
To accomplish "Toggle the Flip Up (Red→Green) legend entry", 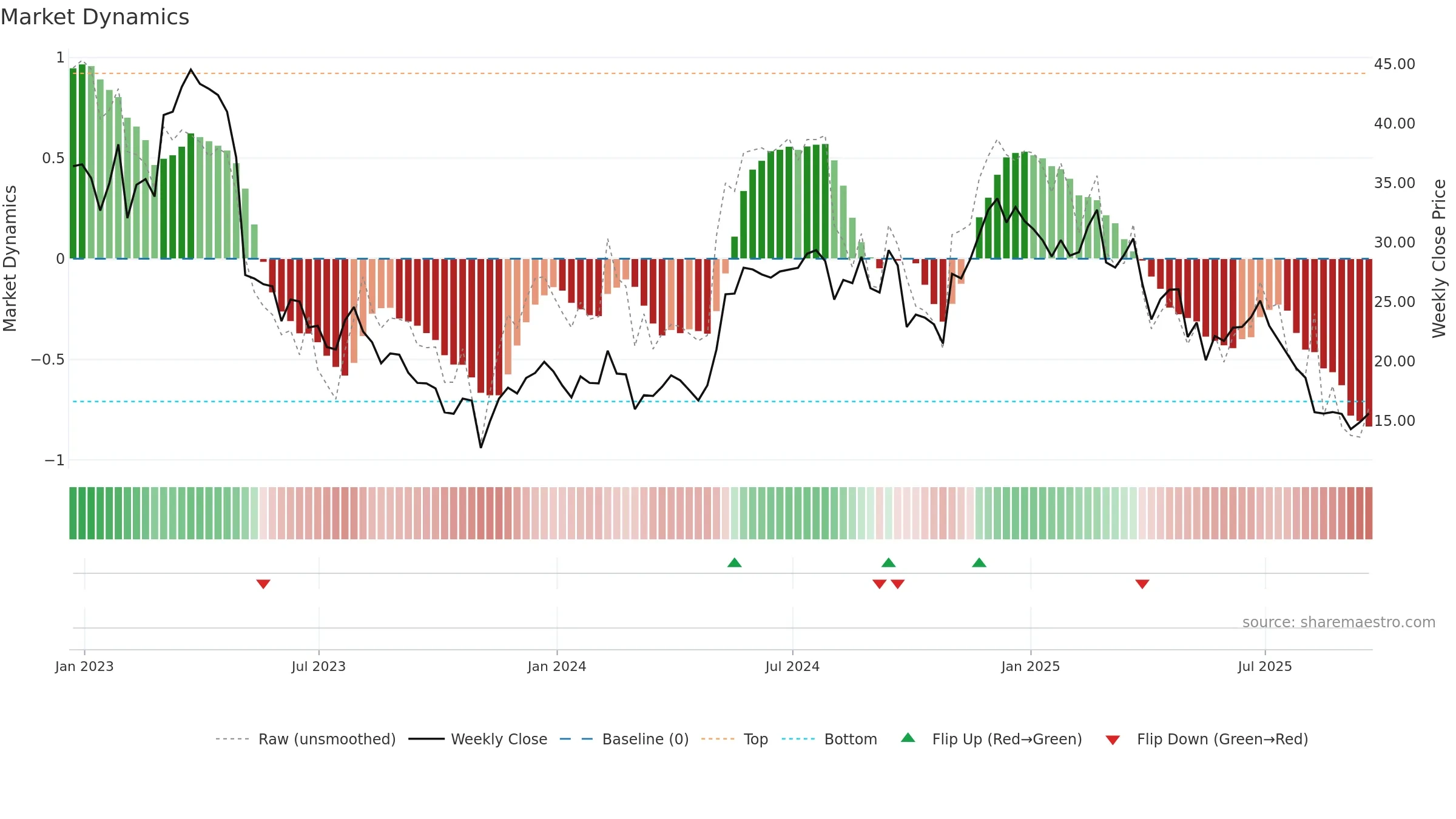I will 991,739.
